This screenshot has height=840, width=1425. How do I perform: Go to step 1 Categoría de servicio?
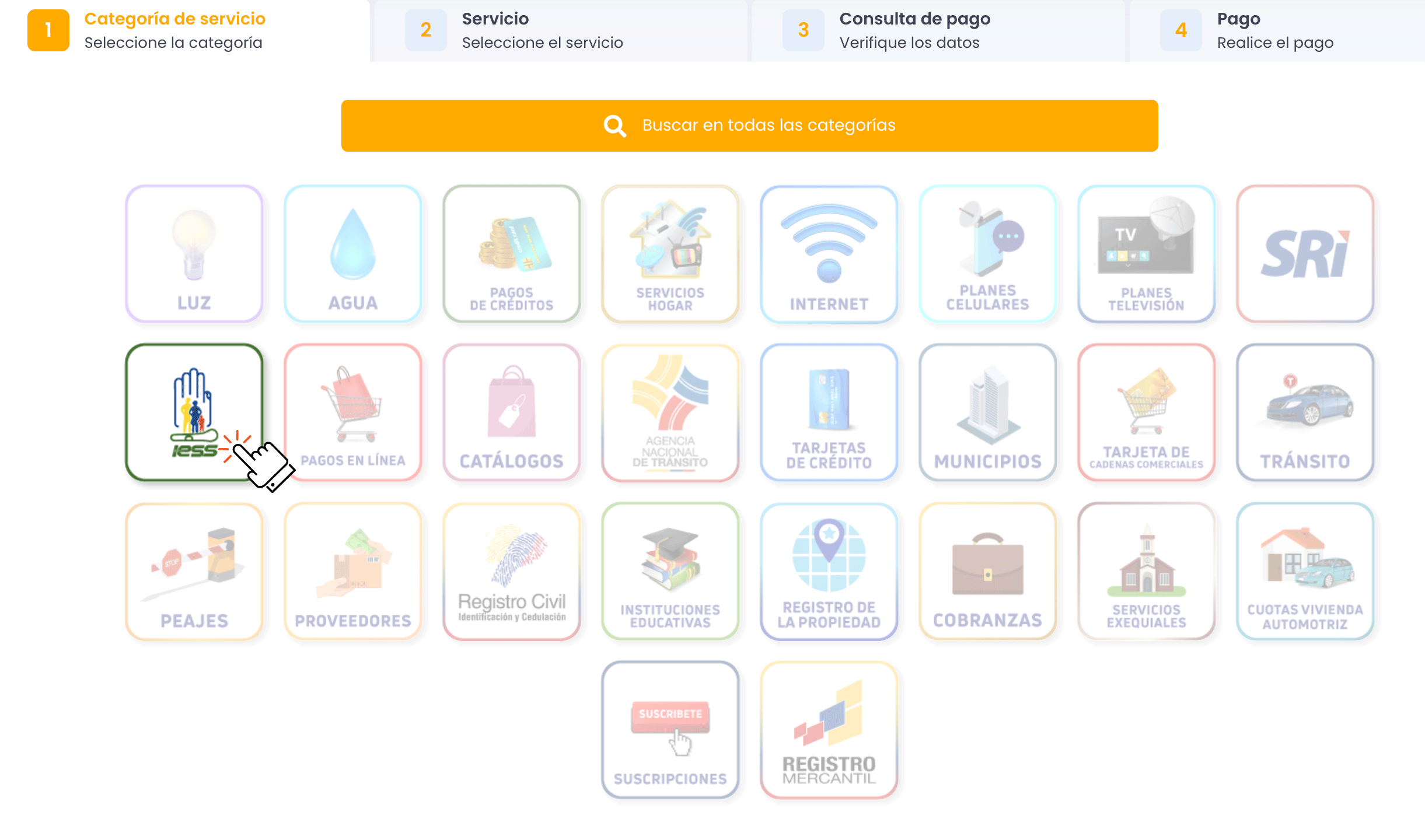pyautogui.click(x=185, y=30)
